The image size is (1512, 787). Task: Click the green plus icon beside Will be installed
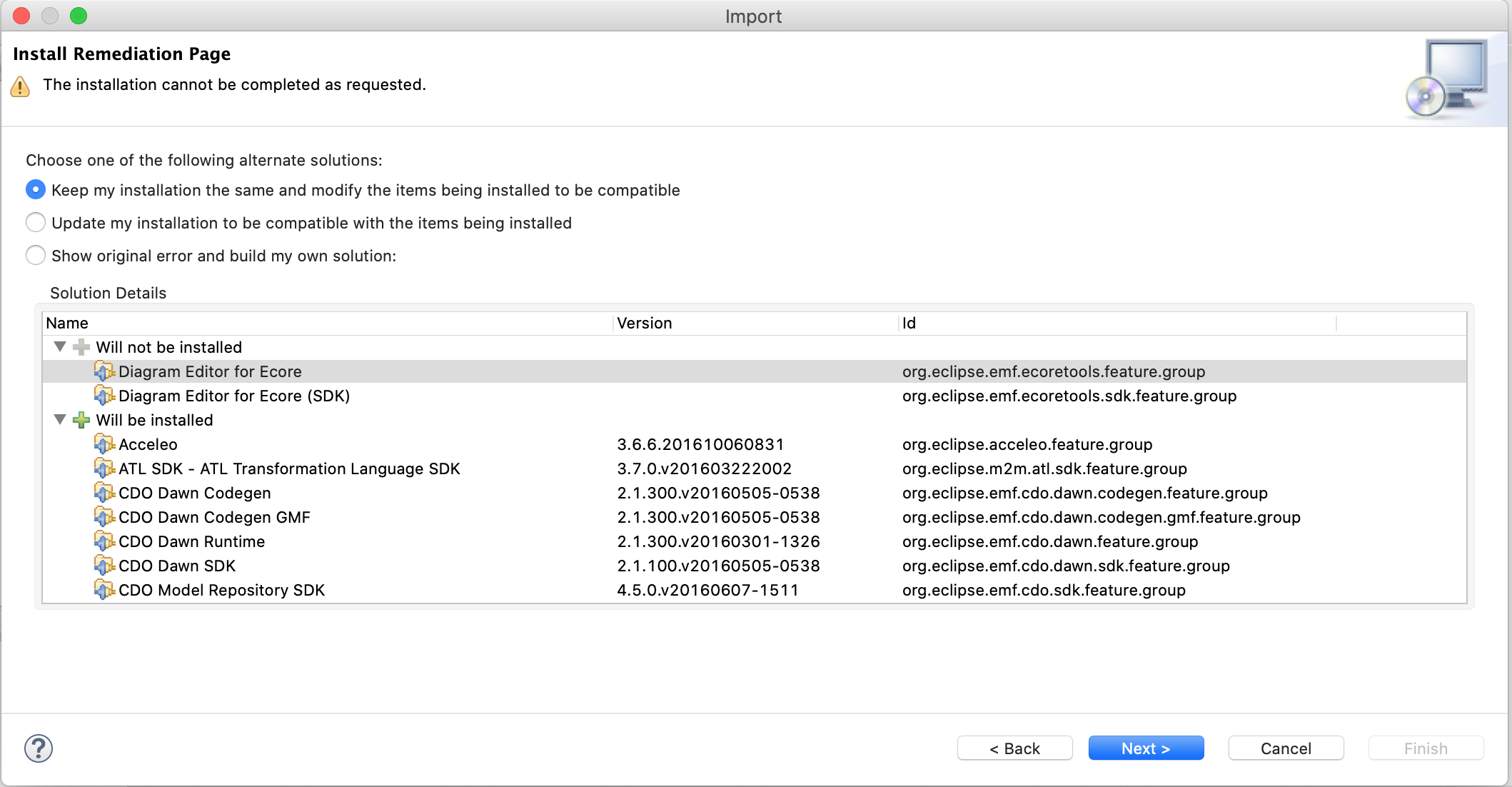click(x=81, y=420)
